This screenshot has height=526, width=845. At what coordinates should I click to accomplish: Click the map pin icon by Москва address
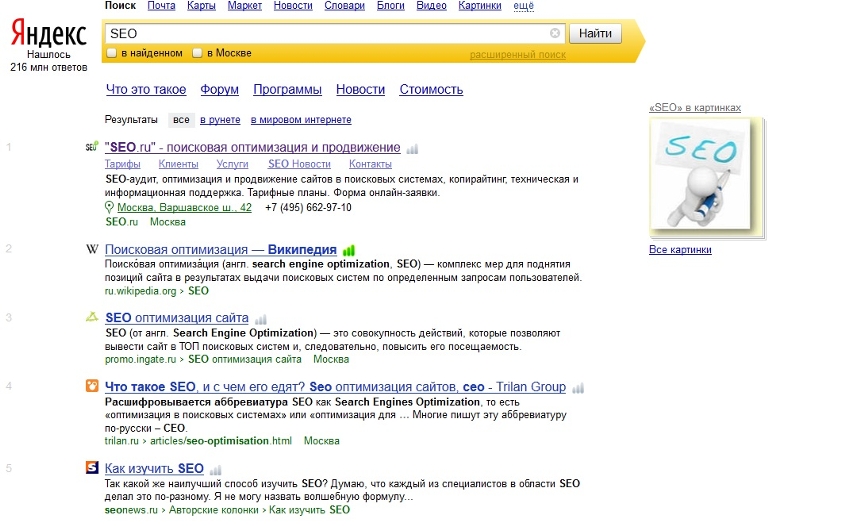tap(109, 207)
